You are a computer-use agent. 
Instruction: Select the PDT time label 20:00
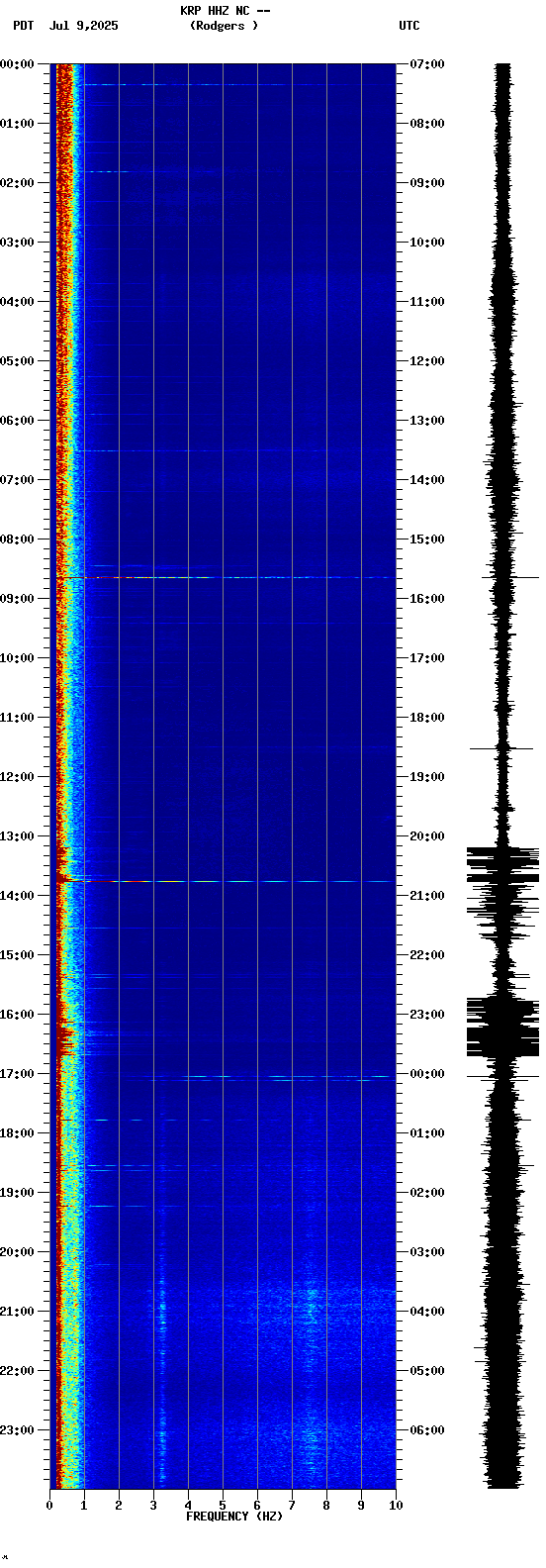(x=17, y=1252)
